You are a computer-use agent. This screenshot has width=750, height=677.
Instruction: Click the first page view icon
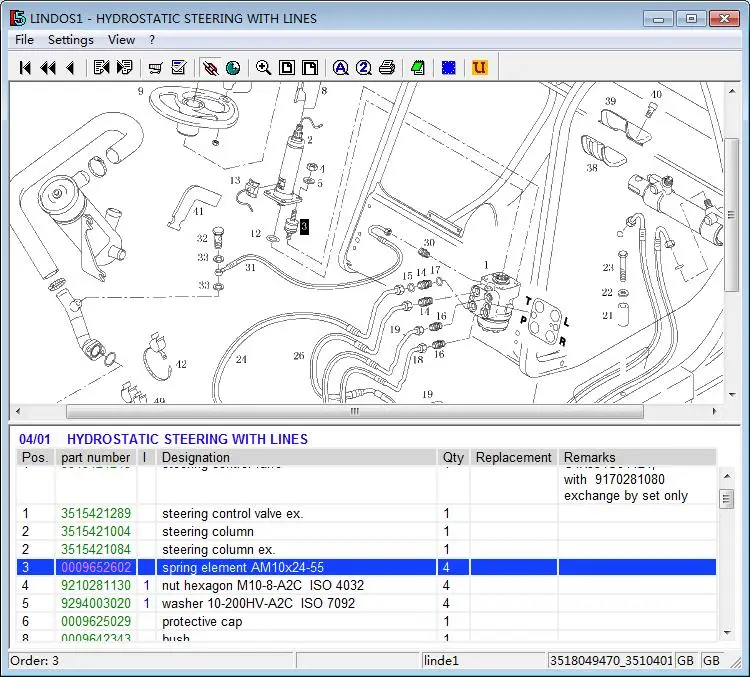pos(287,68)
